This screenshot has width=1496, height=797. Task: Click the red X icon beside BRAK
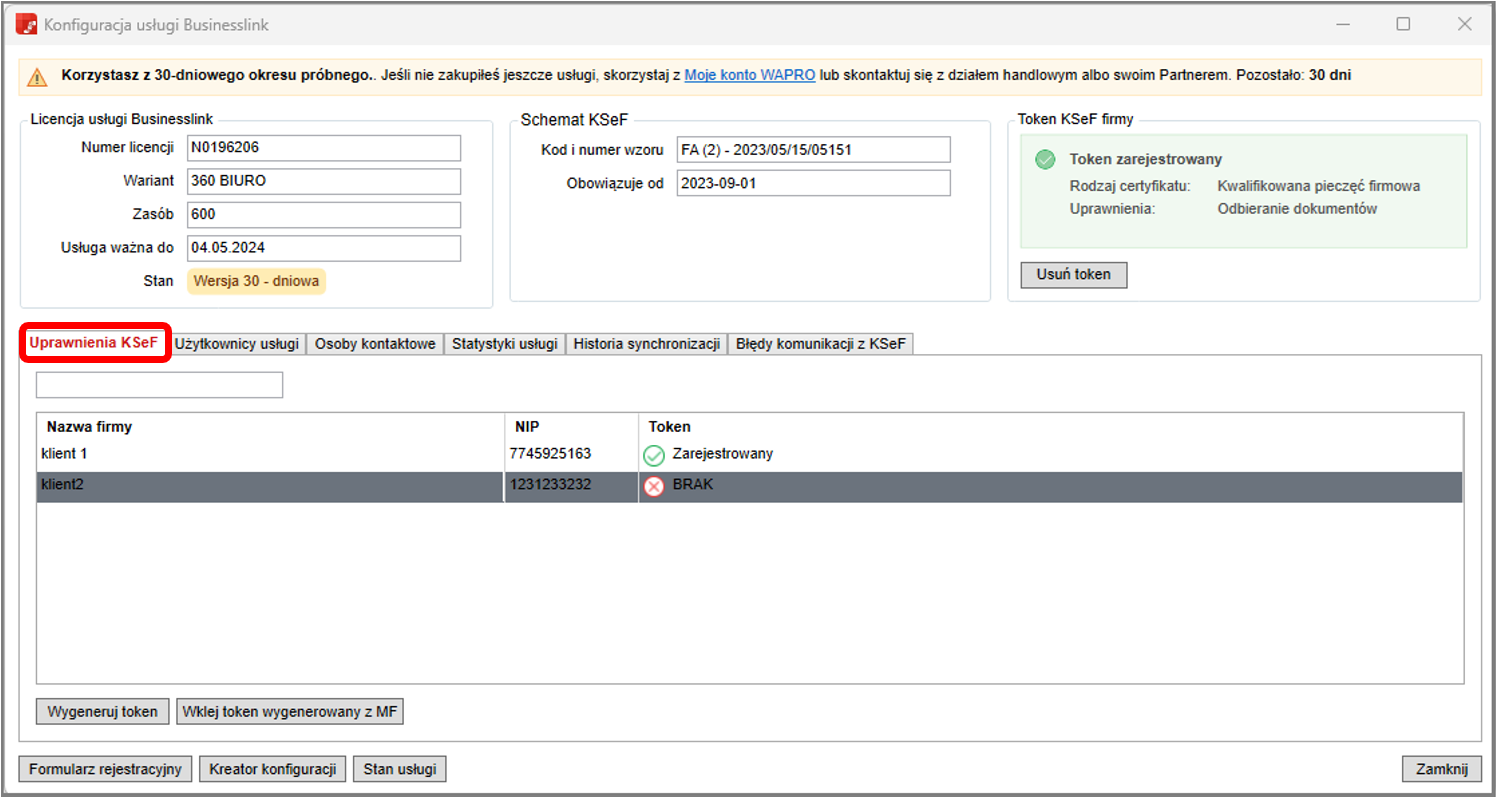pyautogui.click(x=654, y=487)
